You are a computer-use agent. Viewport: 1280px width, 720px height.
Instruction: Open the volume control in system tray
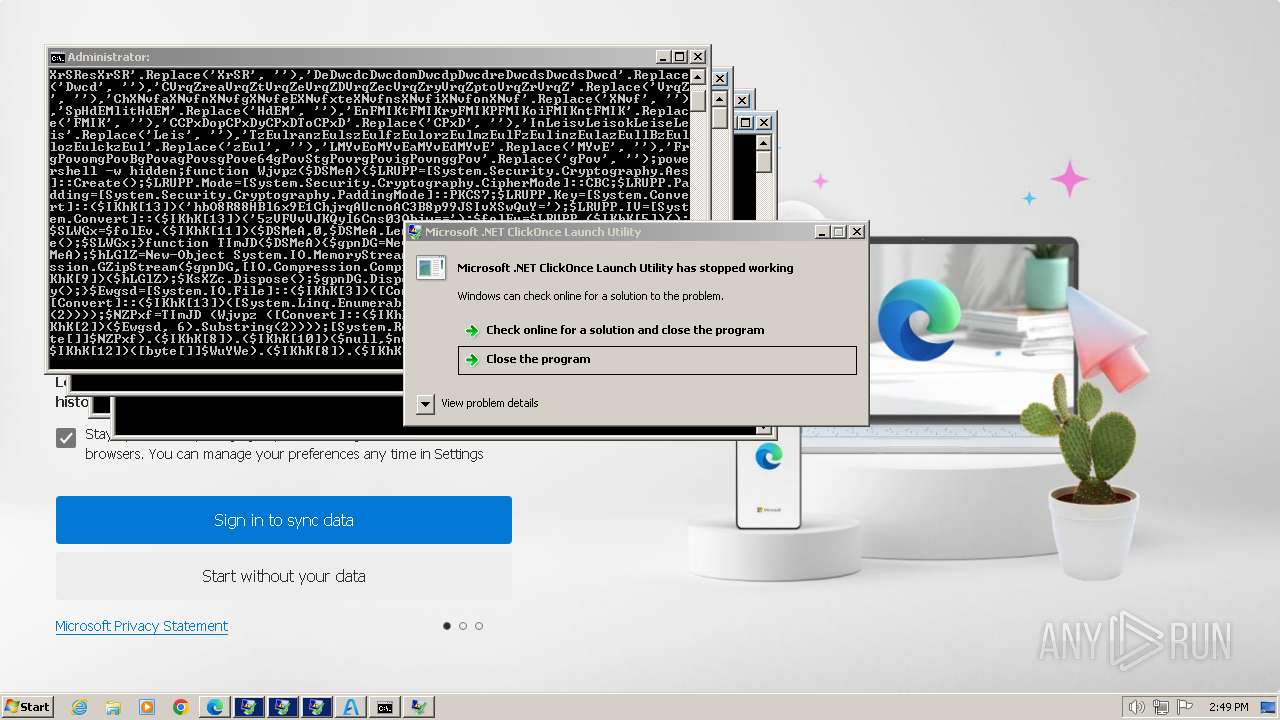(x=1136, y=707)
